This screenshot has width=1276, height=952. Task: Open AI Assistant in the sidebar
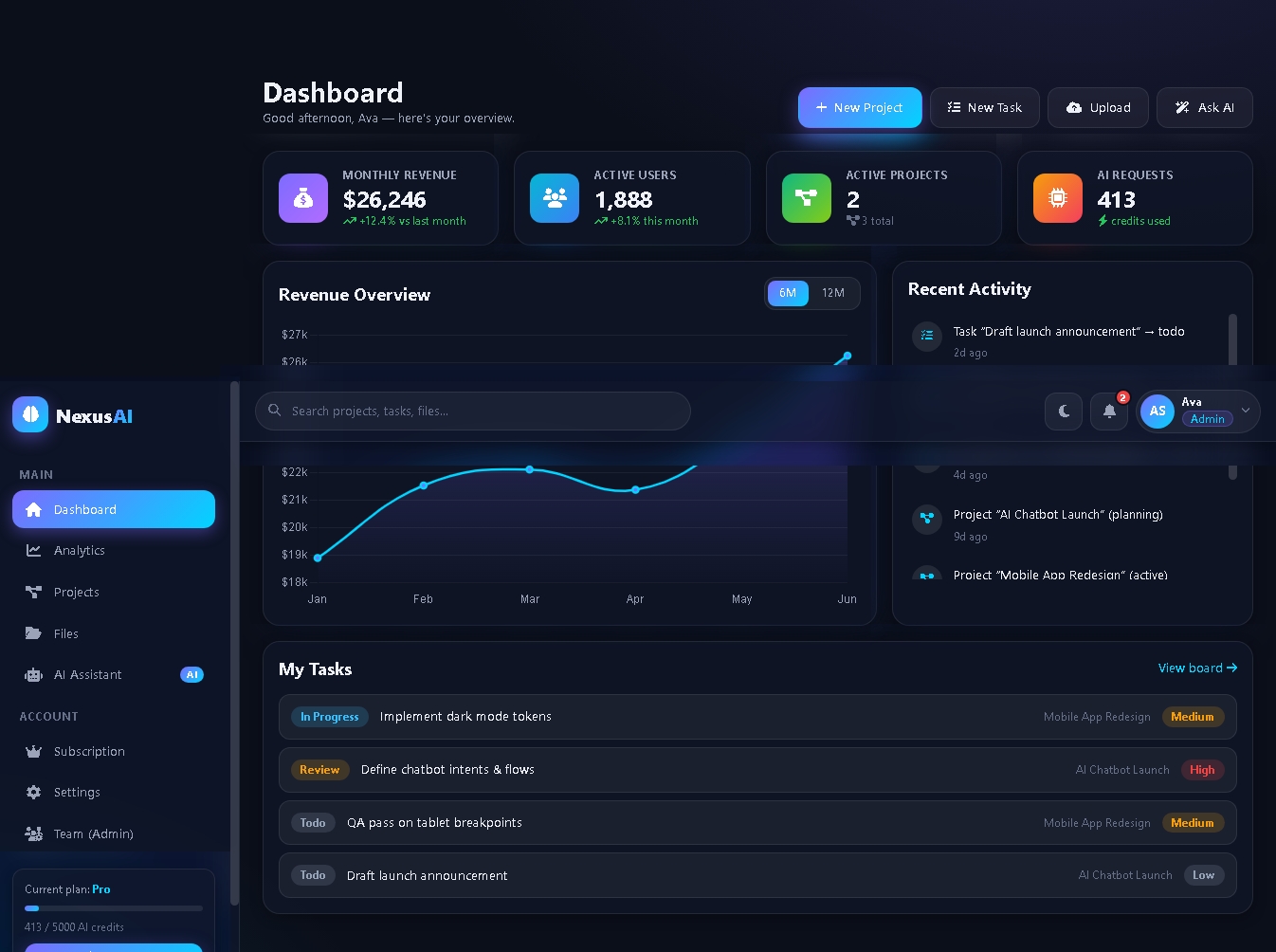click(x=114, y=674)
